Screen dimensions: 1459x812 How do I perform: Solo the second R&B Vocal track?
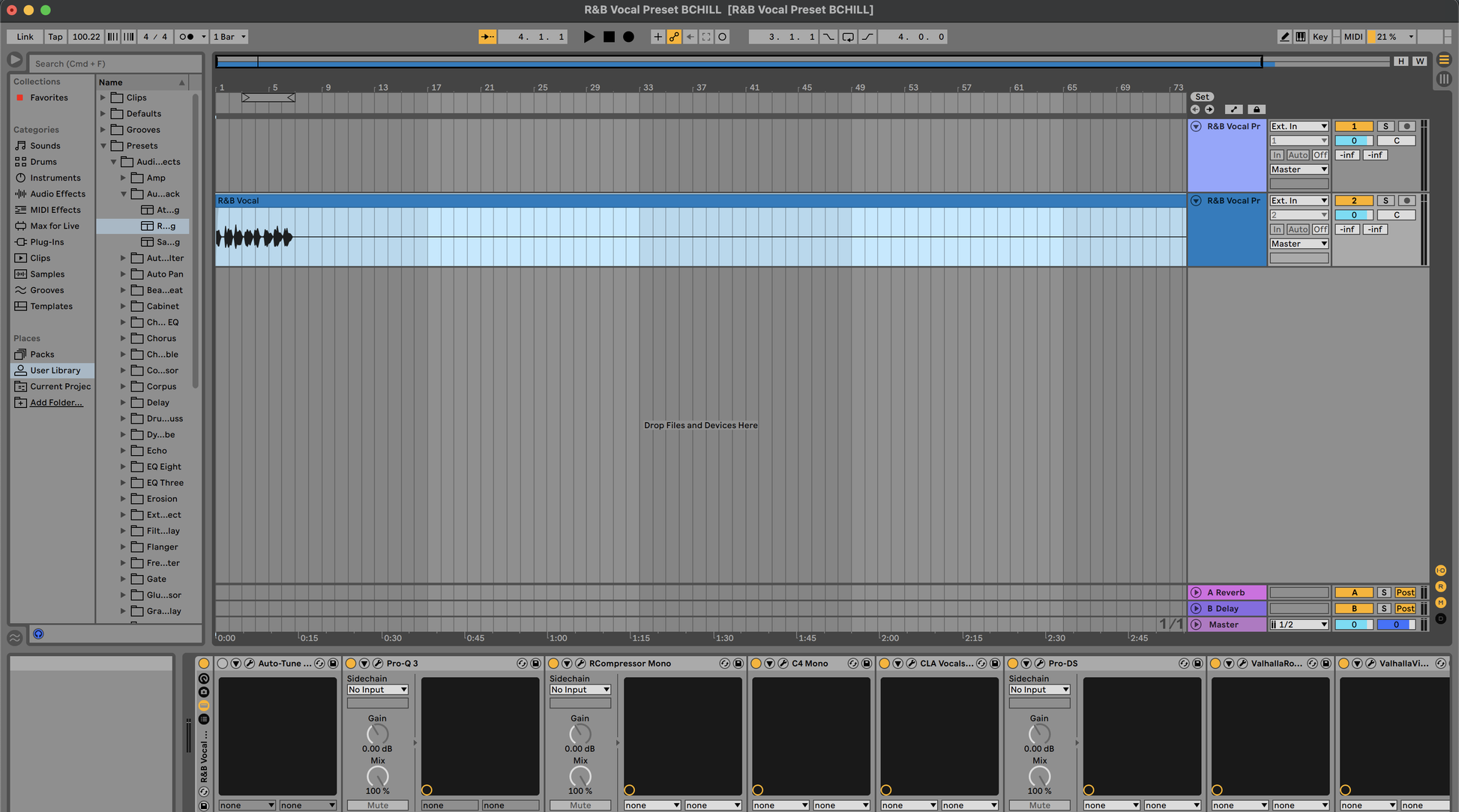pyautogui.click(x=1385, y=201)
